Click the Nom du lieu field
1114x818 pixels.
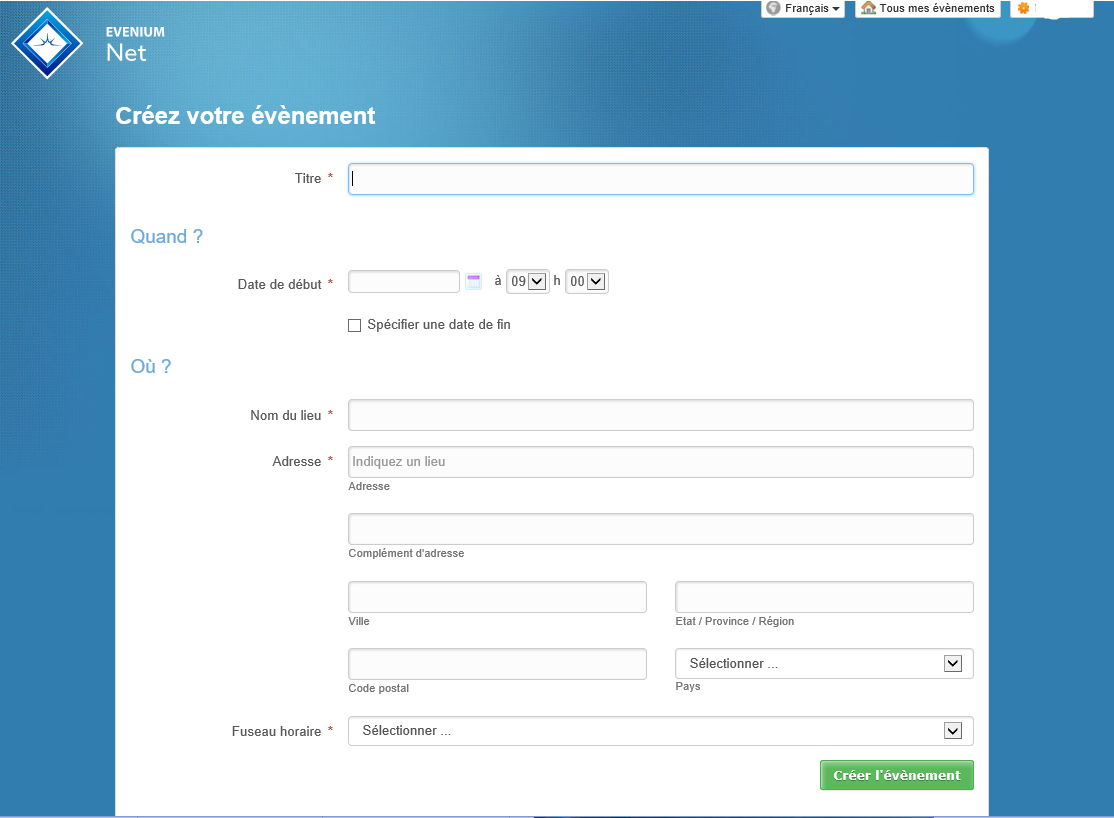660,415
